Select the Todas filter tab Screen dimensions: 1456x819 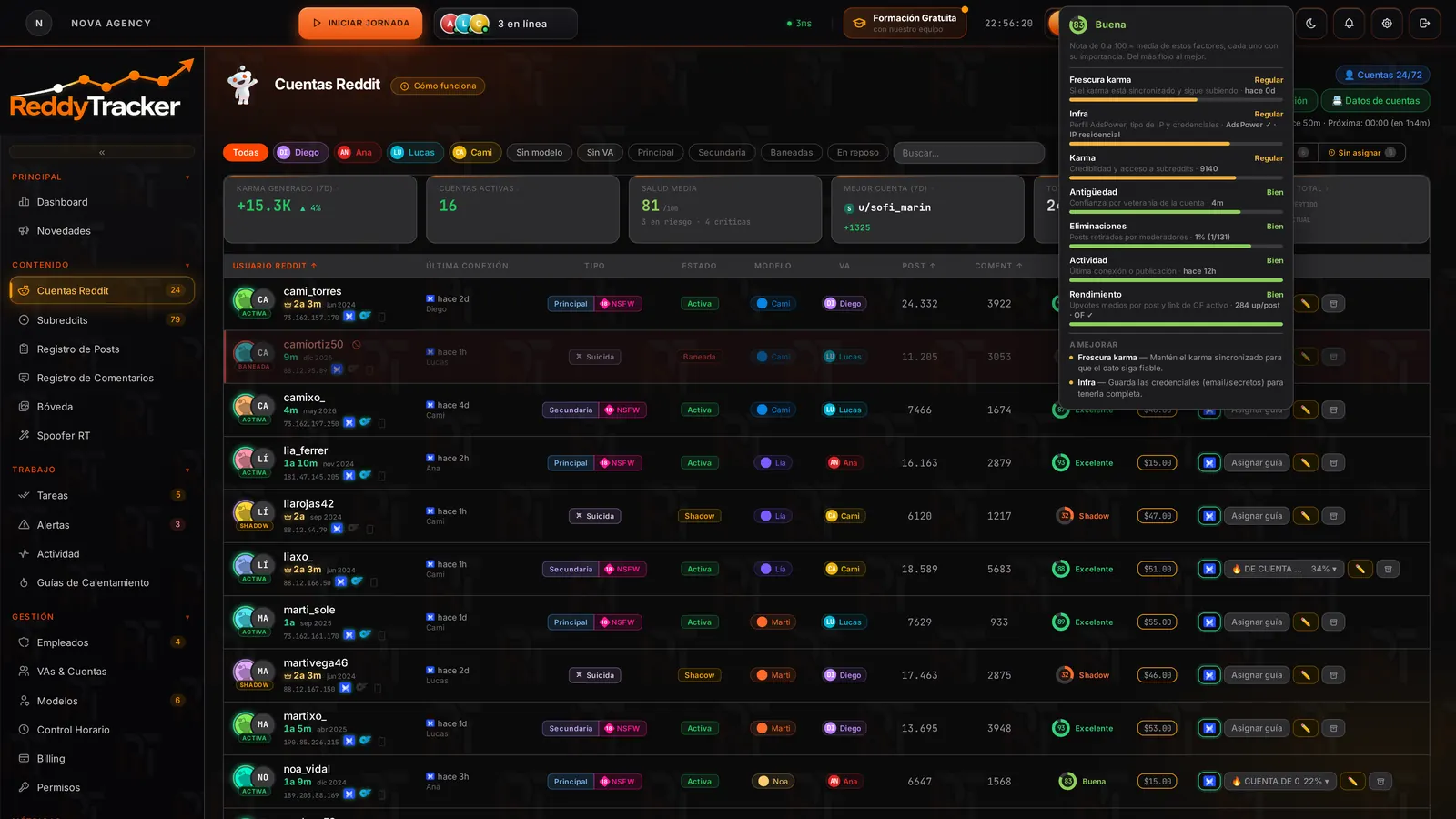coord(246,153)
